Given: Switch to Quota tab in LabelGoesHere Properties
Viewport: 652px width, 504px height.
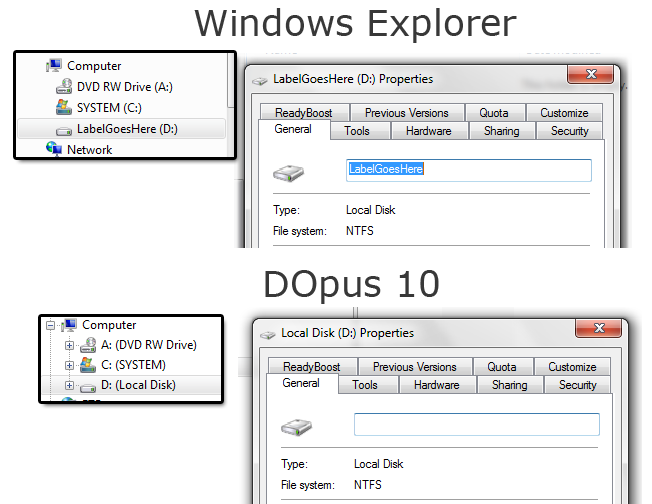Looking at the screenshot, I should pyautogui.click(x=494, y=112).
